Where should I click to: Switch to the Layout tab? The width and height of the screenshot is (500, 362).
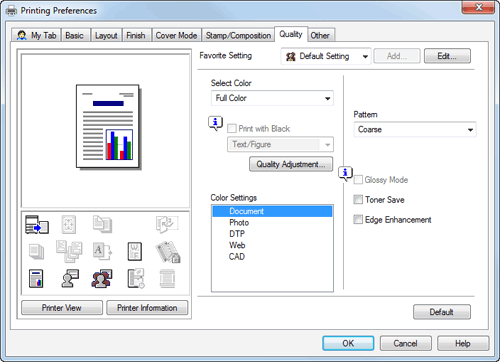(x=106, y=35)
